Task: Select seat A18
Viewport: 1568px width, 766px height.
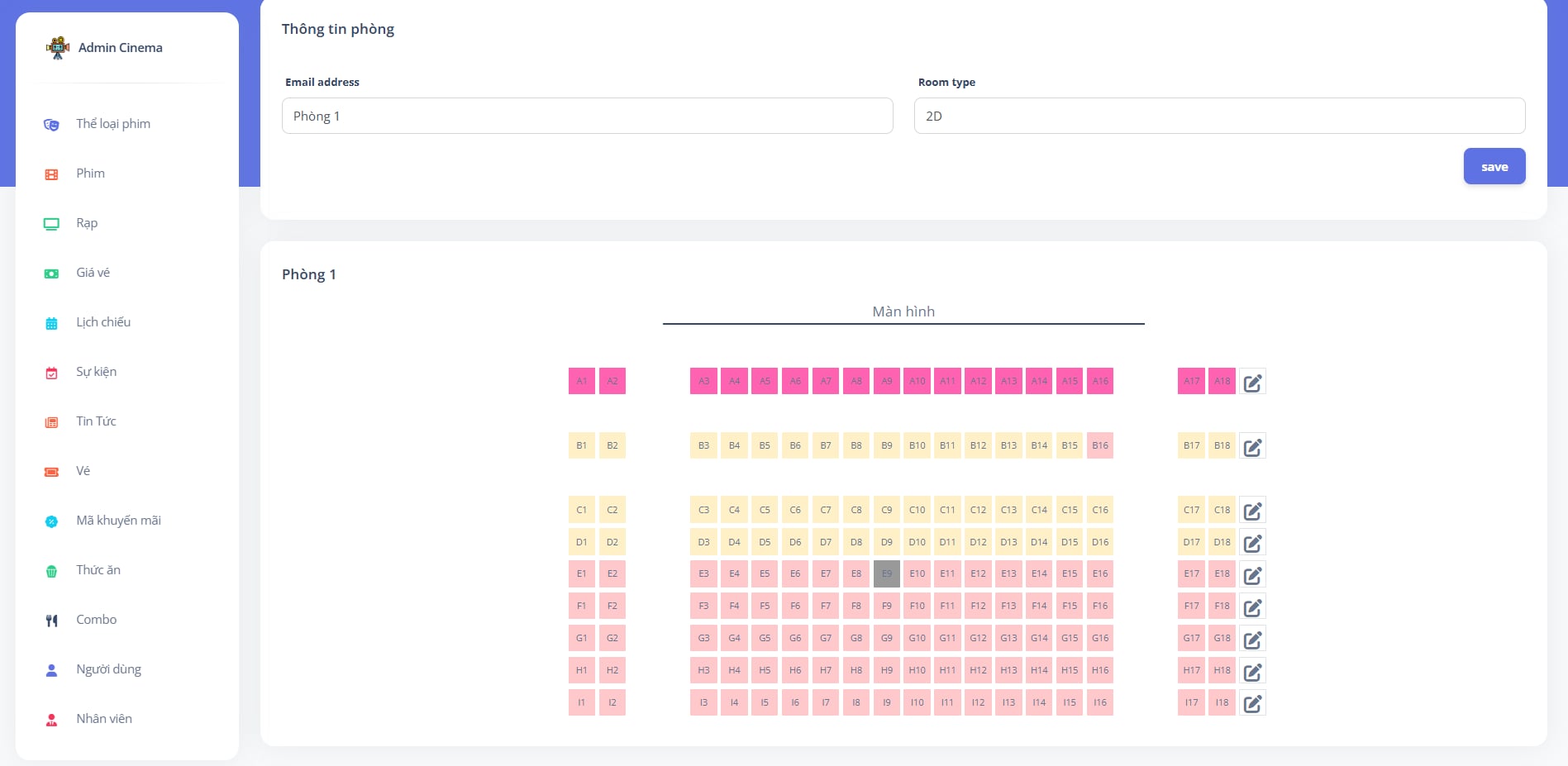Action: [x=1222, y=381]
